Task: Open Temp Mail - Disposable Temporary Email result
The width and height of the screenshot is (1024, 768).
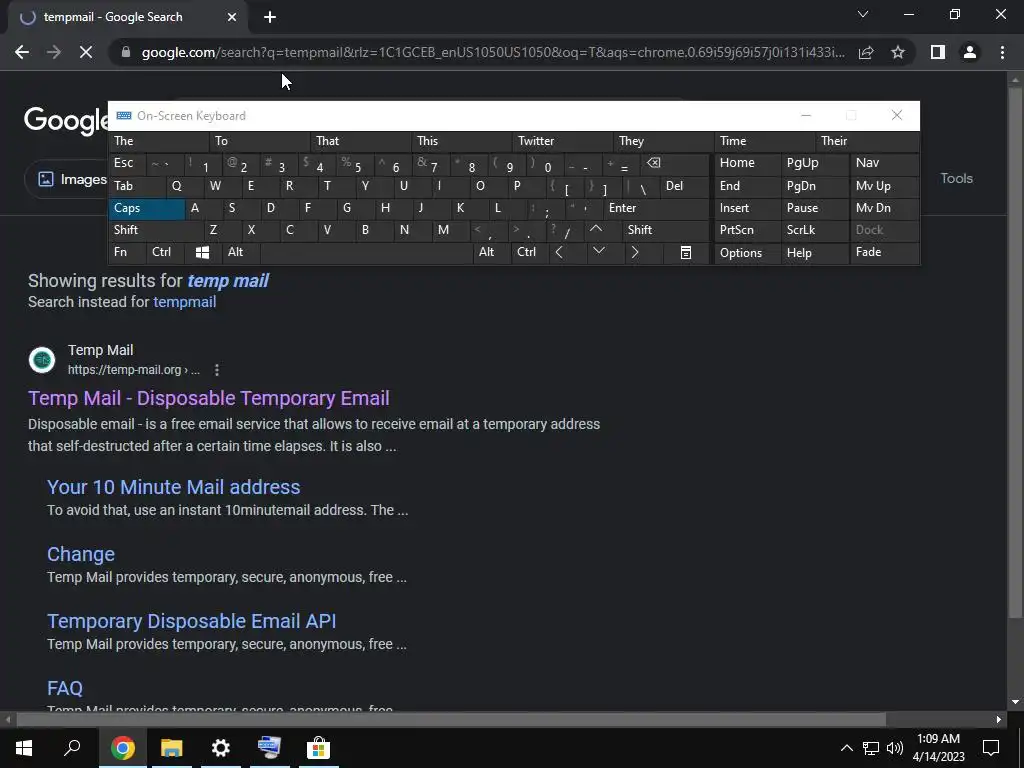Action: pos(209,398)
